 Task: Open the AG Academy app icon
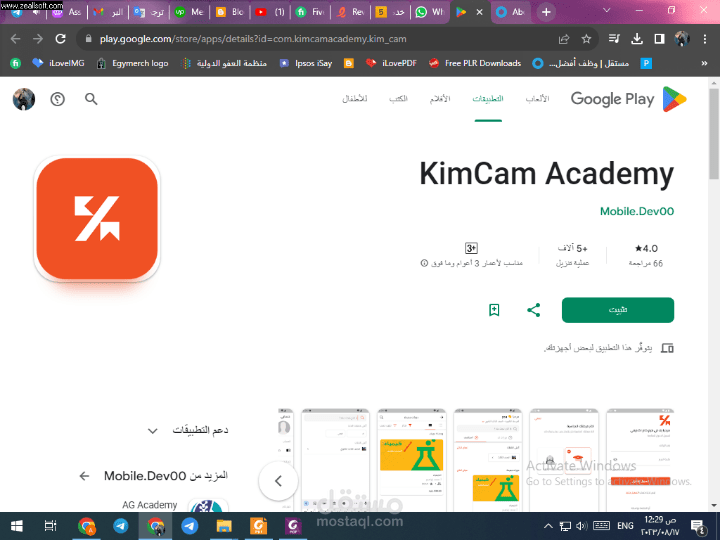pos(208,505)
